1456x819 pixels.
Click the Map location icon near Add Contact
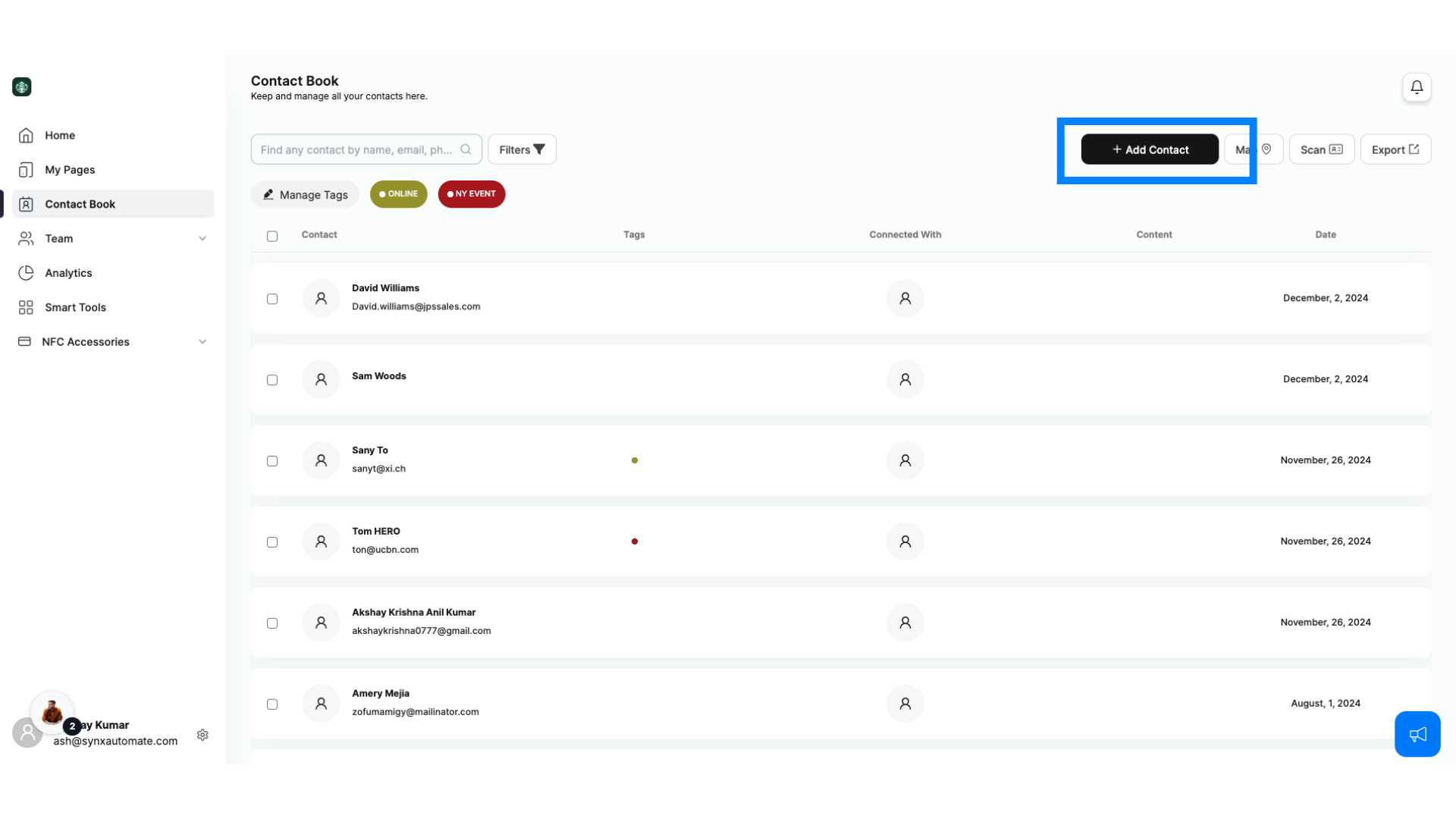click(x=1266, y=149)
